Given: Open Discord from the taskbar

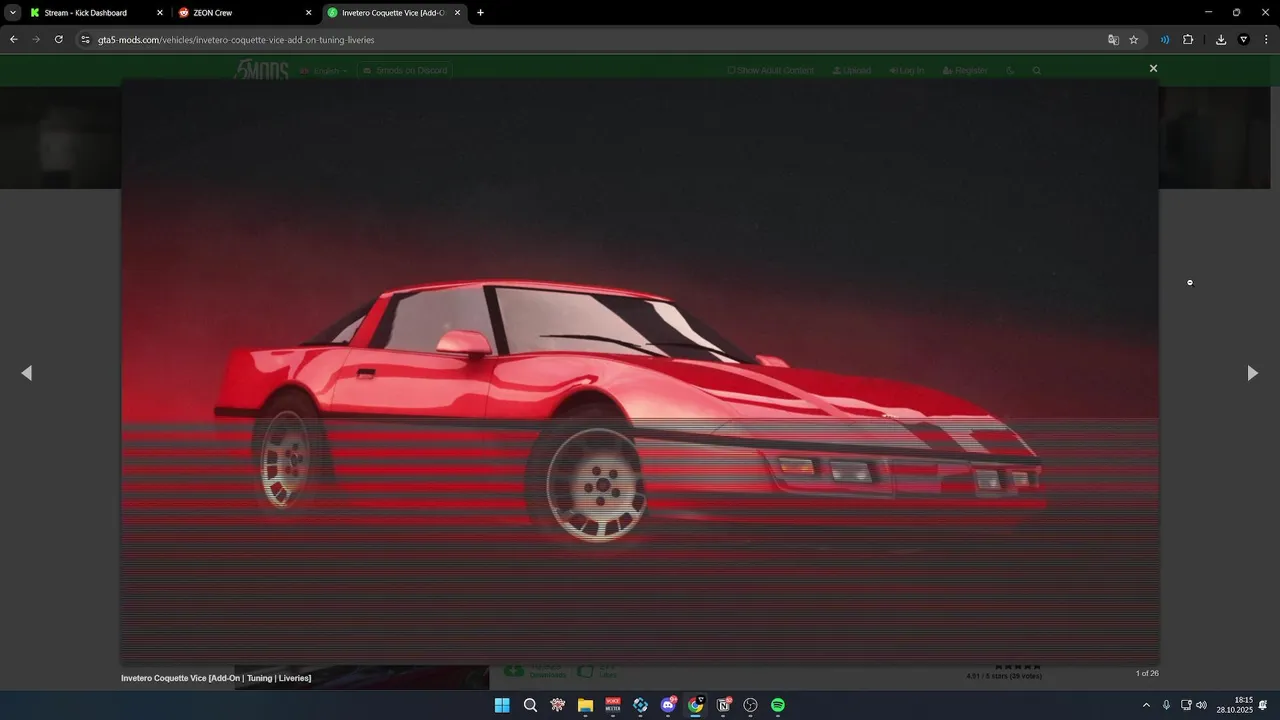Looking at the screenshot, I should coord(668,705).
